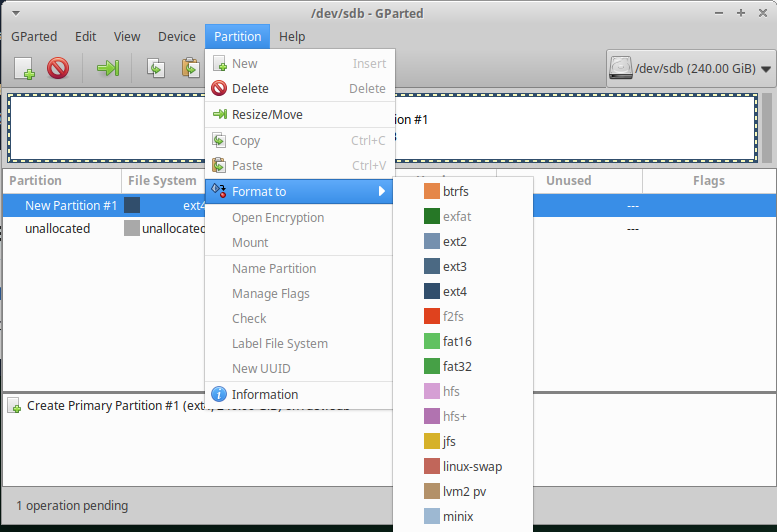Click the scrollbar beside the disk graphic
Viewport: 777px width, 532px height.
(x=767, y=128)
